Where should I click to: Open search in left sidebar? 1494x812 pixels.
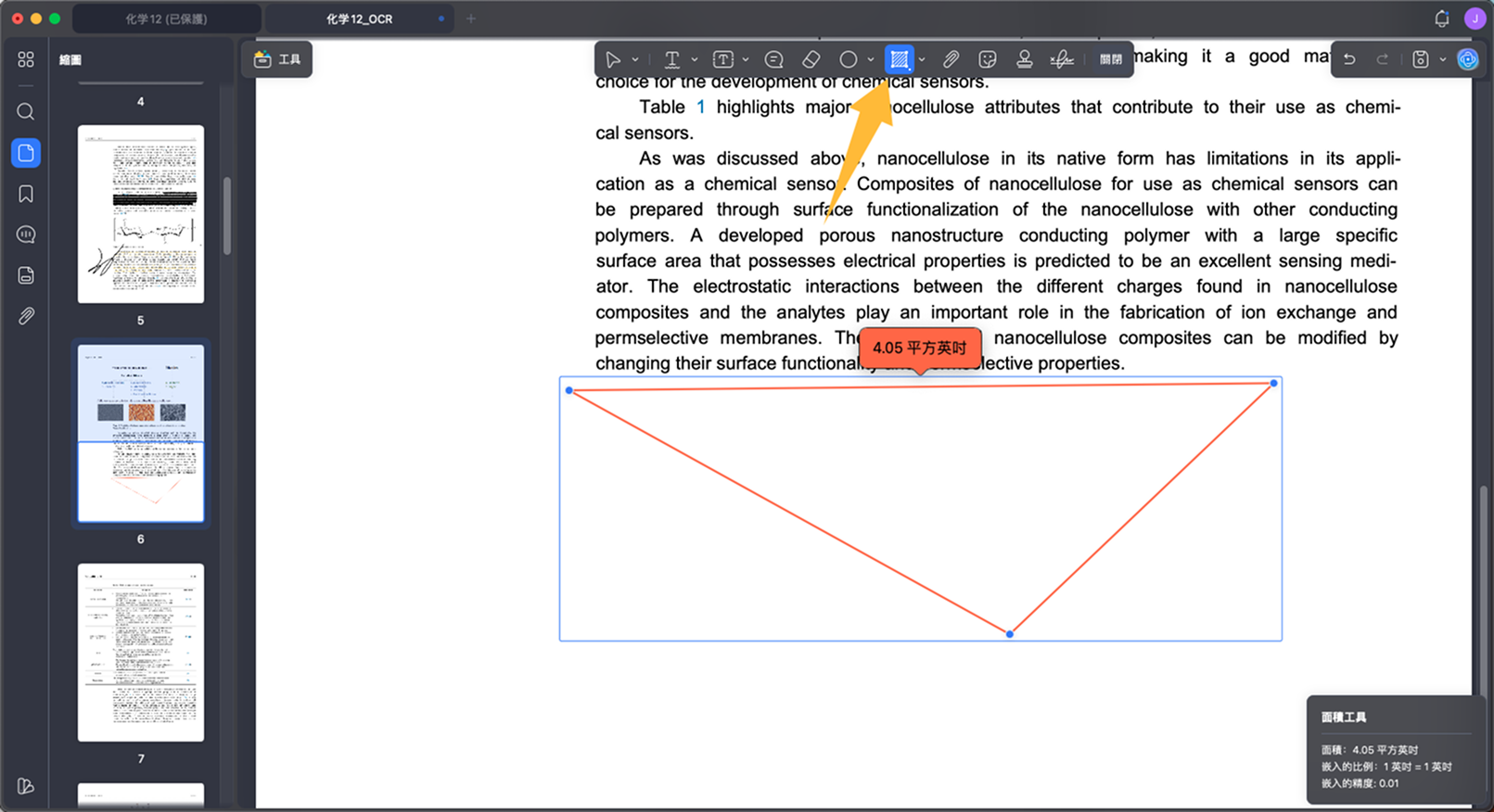tap(26, 112)
